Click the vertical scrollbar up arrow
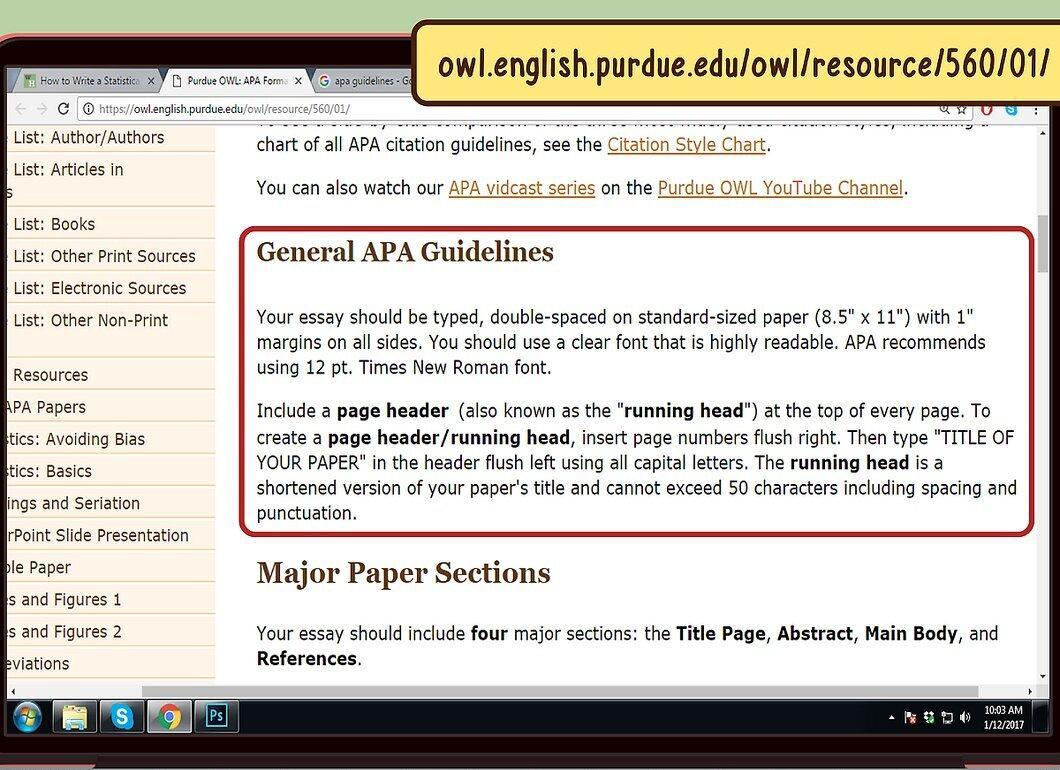 click(x=1043, y=134)
